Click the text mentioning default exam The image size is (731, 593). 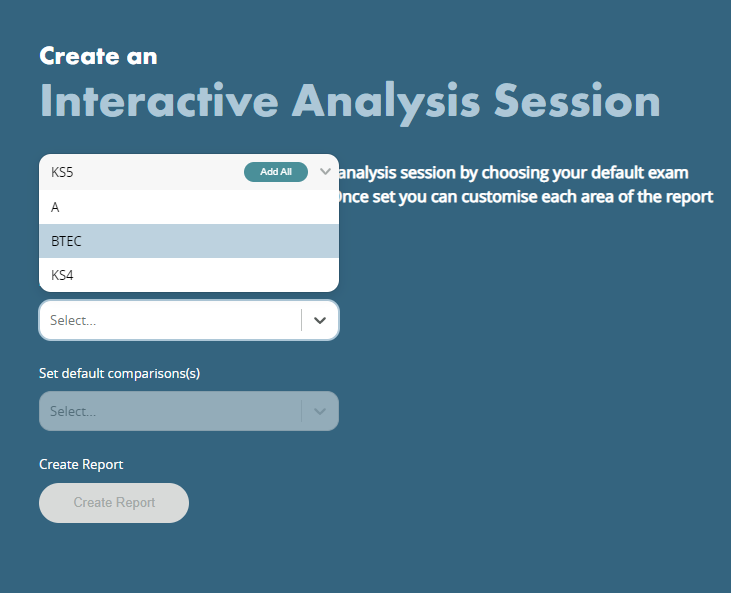[x=513, y=172]
